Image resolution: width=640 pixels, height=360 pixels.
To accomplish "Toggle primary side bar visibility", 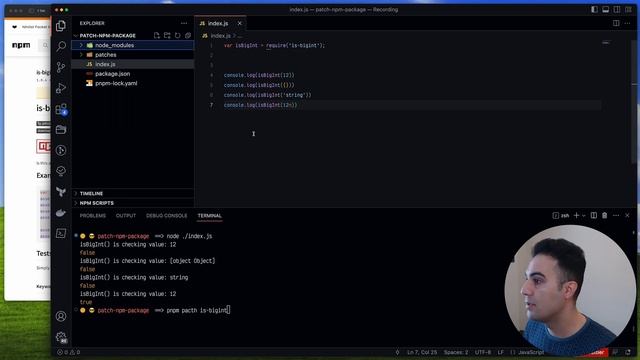I will [x=594, y=9].
